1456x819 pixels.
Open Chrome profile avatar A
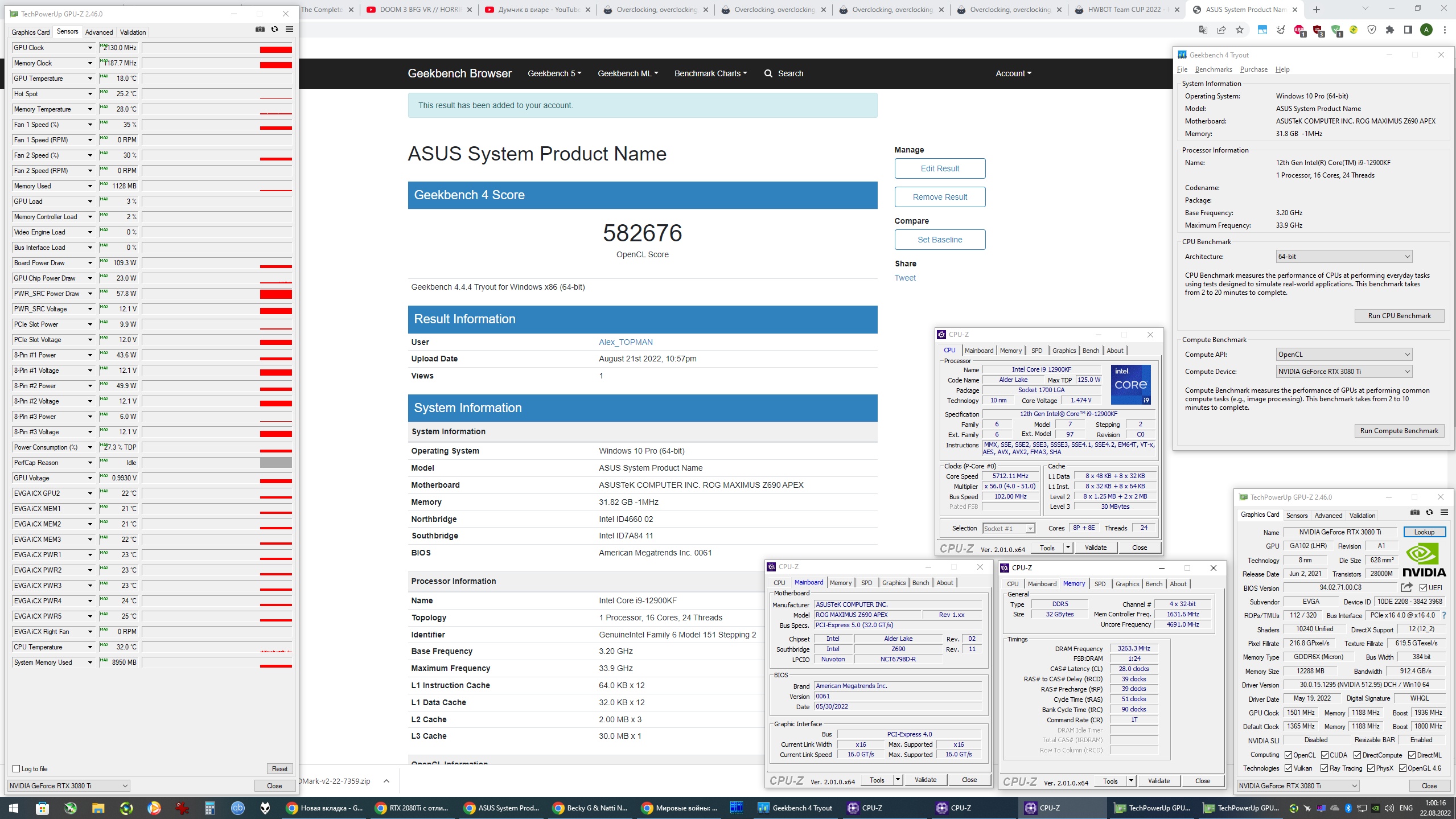click(1426, 30)
